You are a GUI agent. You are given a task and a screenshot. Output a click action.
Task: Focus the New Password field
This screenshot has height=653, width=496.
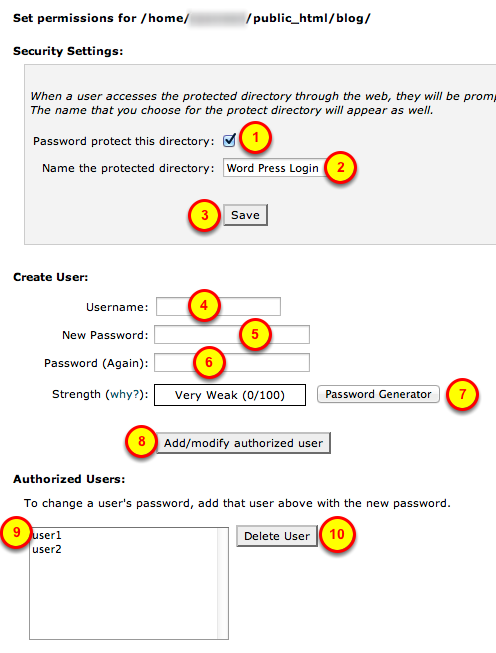coord(232,334)
